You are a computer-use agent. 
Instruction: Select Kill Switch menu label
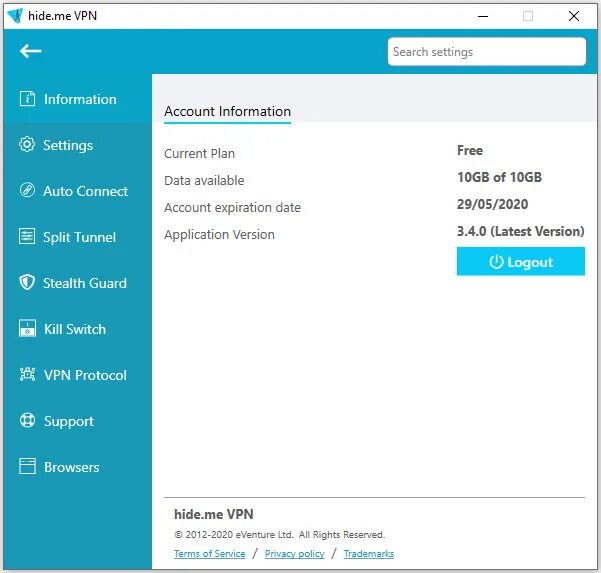tap(75, 329)
